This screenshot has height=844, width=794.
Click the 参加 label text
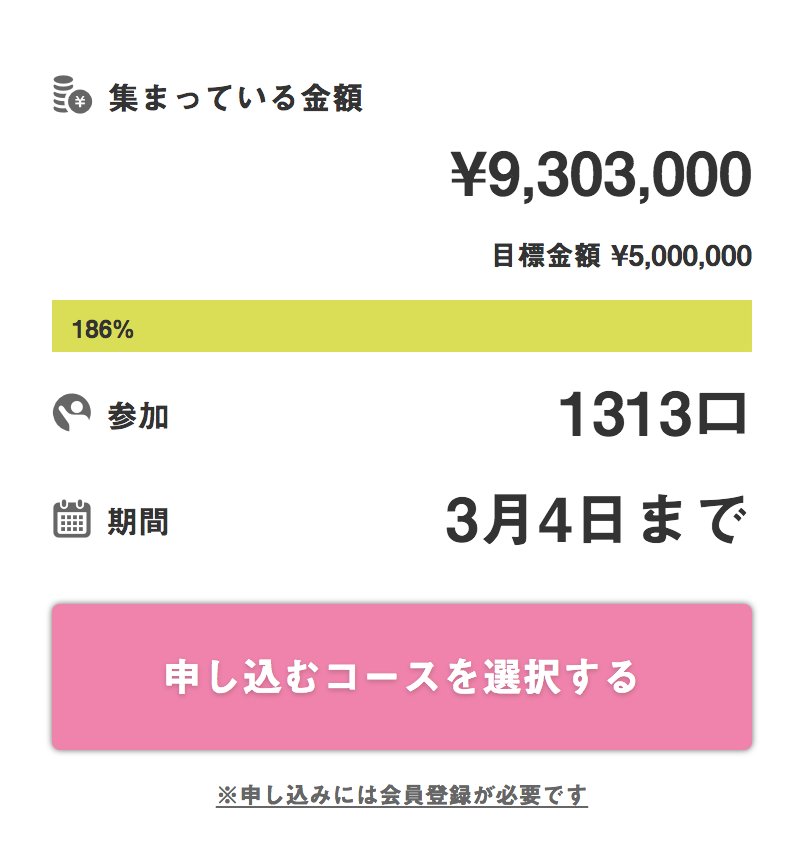pos(138,416)
